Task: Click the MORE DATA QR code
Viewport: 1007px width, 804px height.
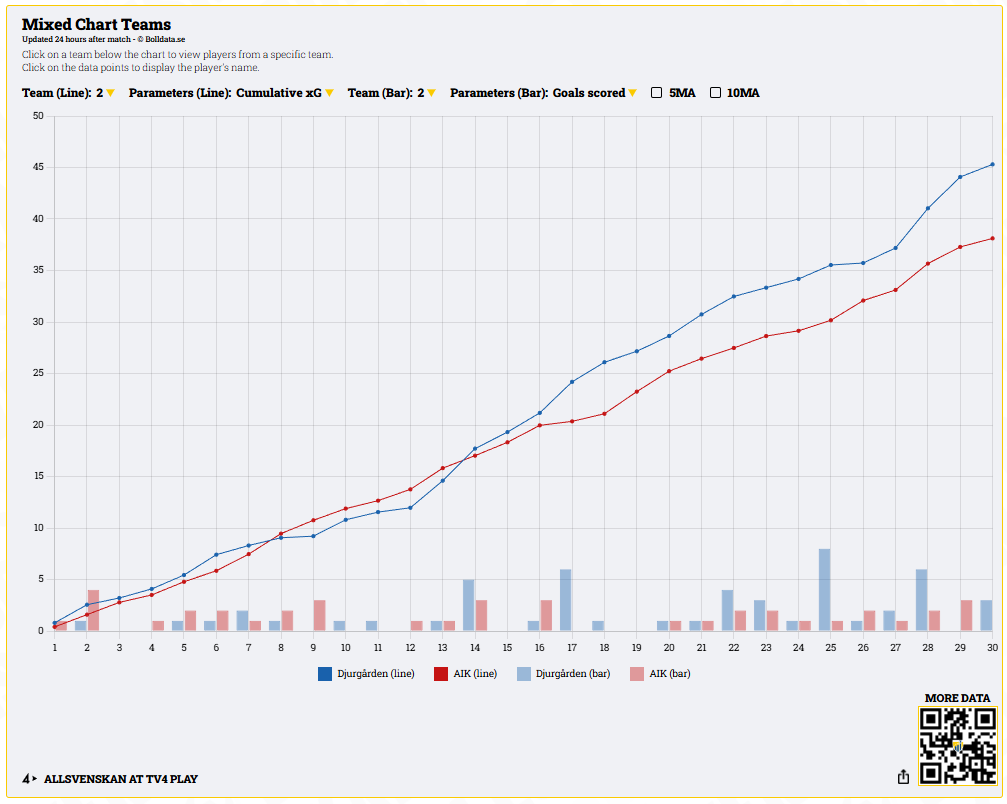Action: tap(957, 746)
